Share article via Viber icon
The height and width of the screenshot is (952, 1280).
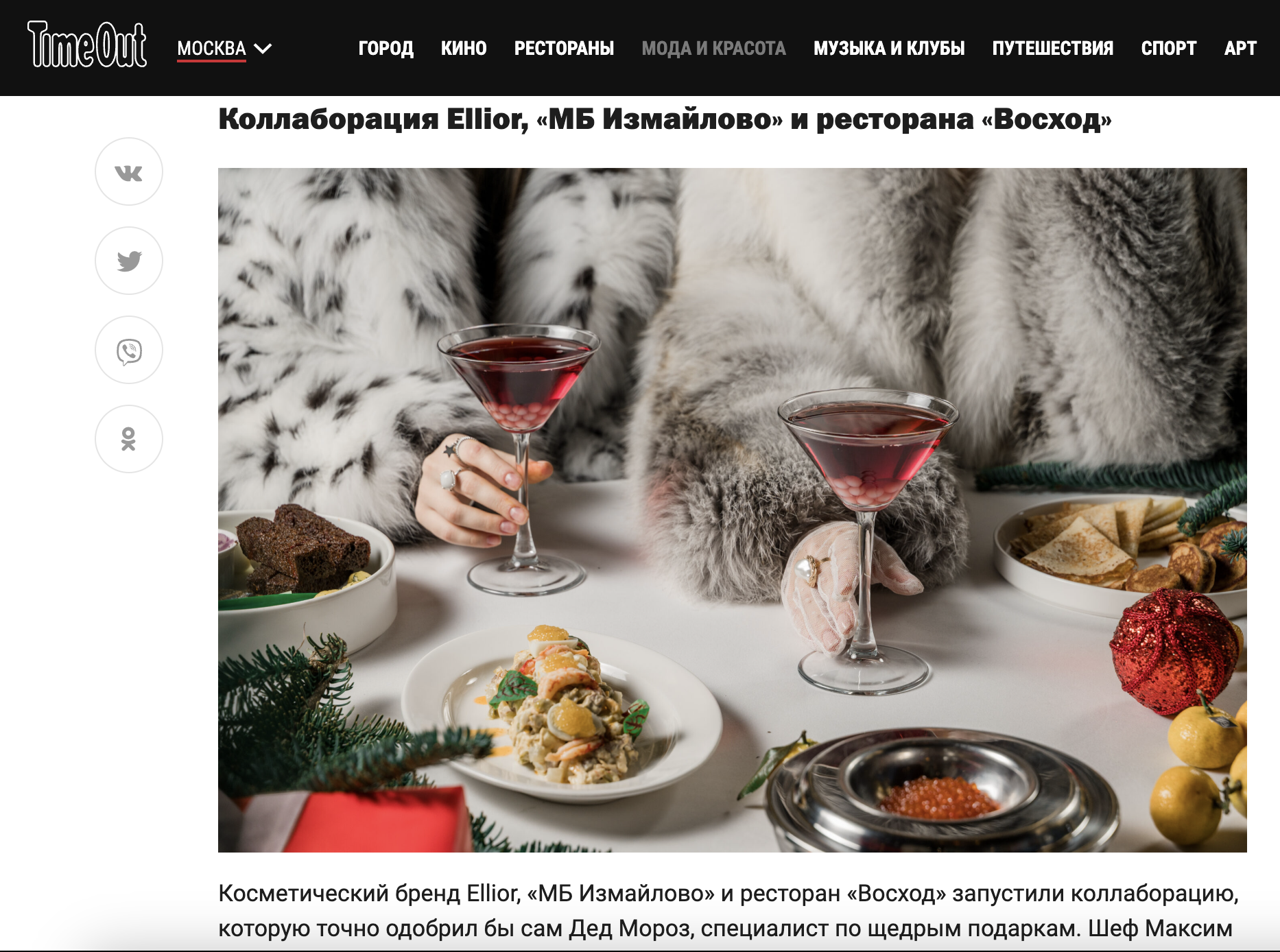(129, 350)
